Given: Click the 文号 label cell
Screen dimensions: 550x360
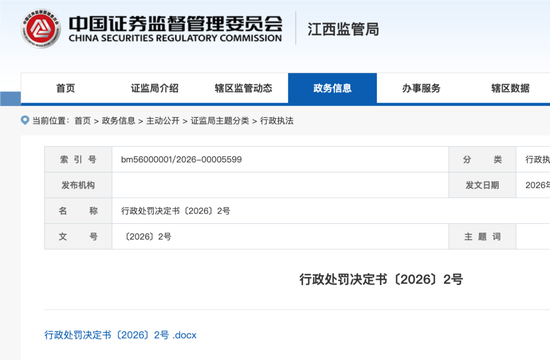Looking at the screenshot, I should [x=78, y=236].
